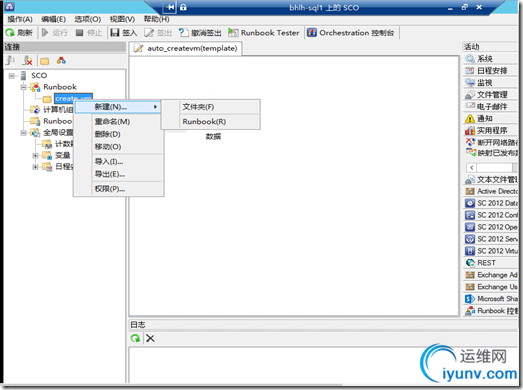Collapse the 全局设置 tree node
Screen dimensions: 523x390
coord(23,133)
